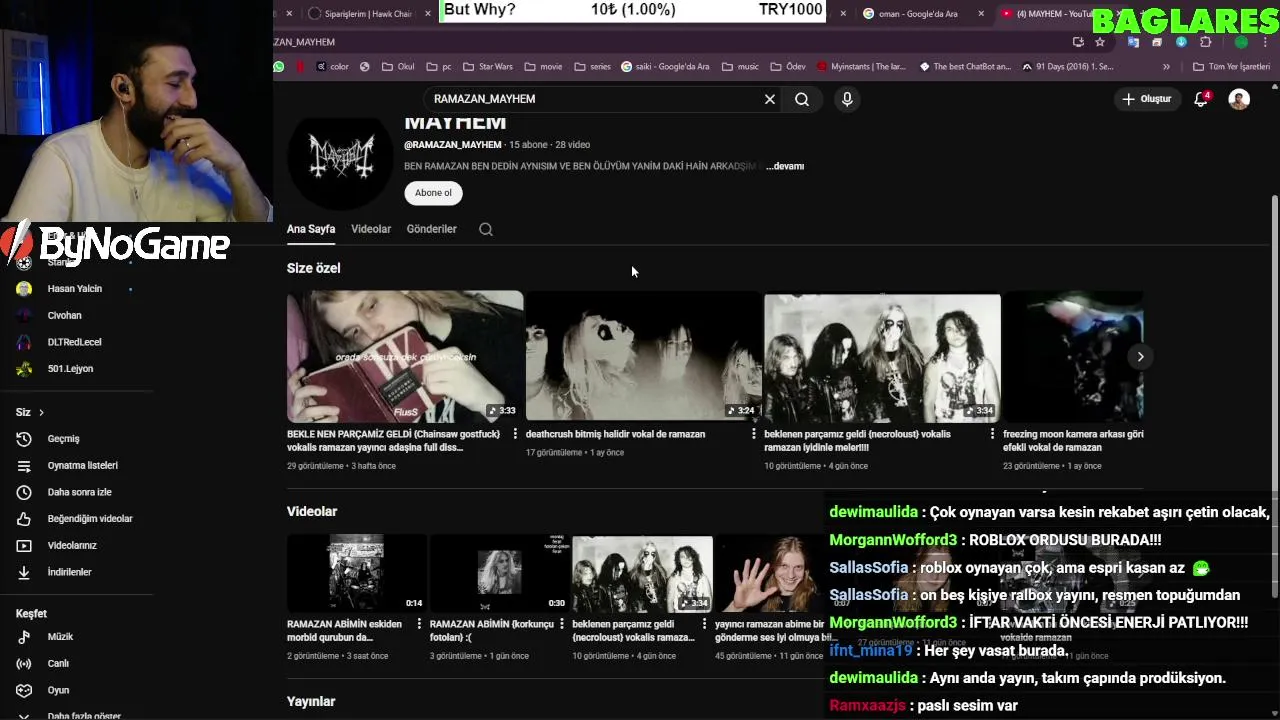
Task: Switch to the Gönderiler tab
Action: point(431,229)
